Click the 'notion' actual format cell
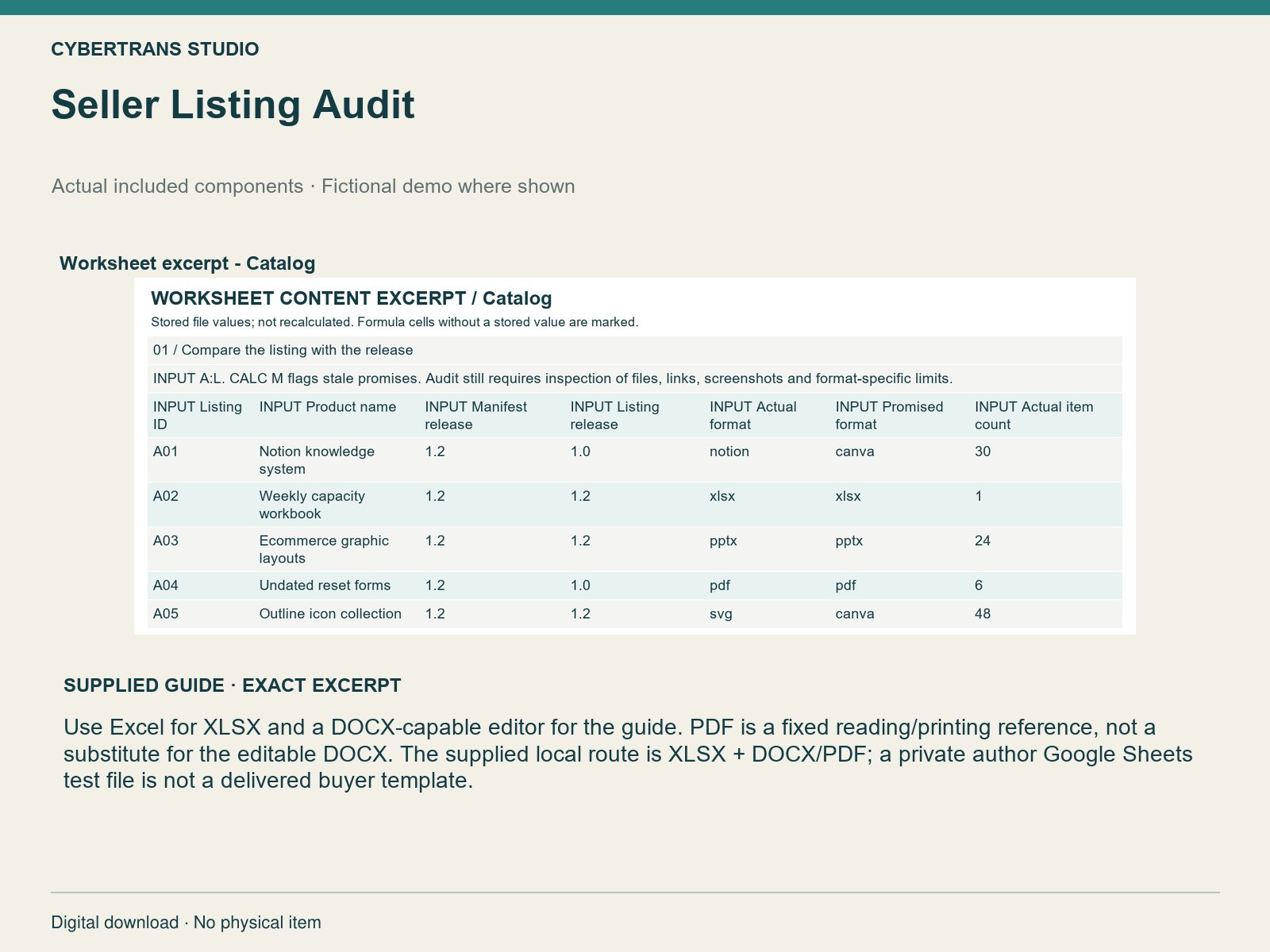The height and width of the screenshot is (952, 1270). (729, 451)
